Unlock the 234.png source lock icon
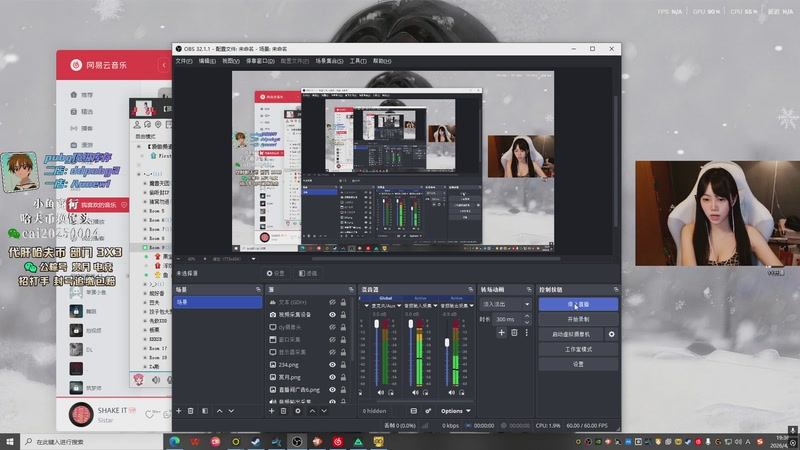800x450 pixels. [343, 365]
